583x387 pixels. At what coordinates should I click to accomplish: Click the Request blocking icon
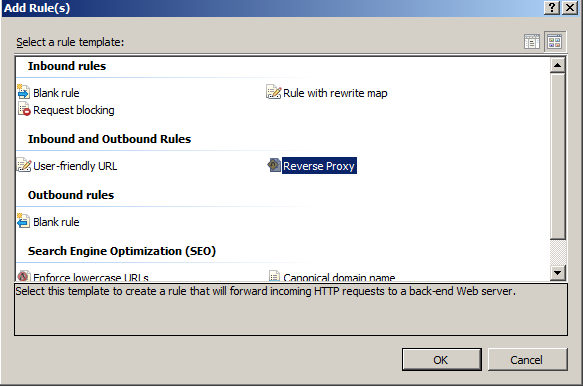(x=24, y=109)
